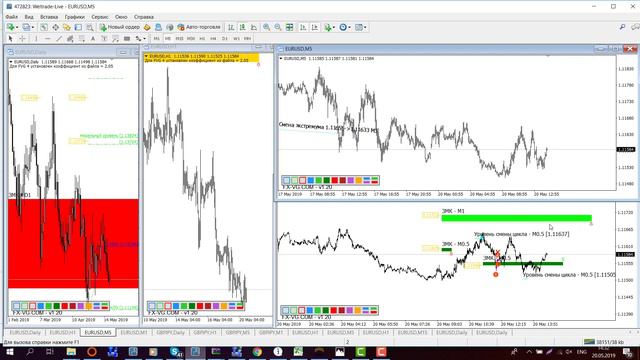Toggle chart shift from right border
Screen dimensions: 640x360
click(315, 27)
